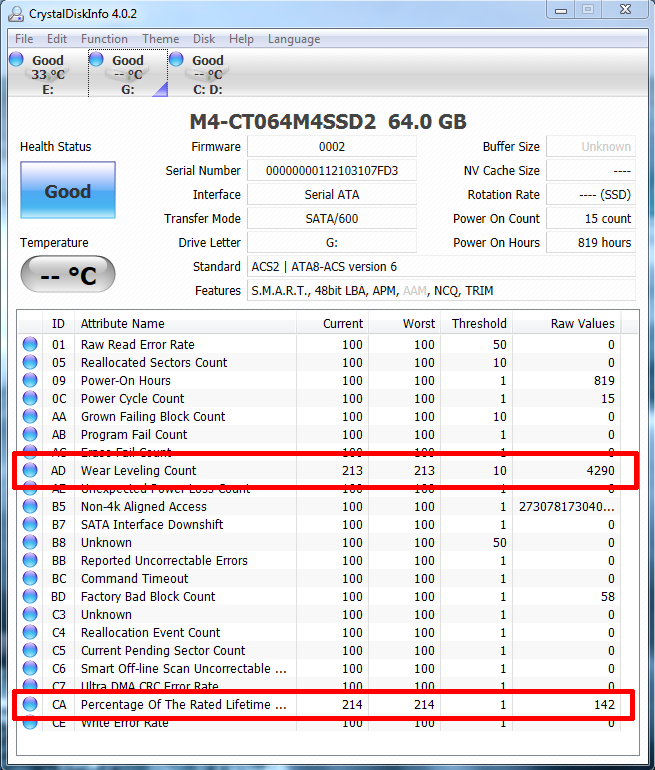Click the Firmware value field 0002
This screenshot has height=770, width=655.
[332, 147]
